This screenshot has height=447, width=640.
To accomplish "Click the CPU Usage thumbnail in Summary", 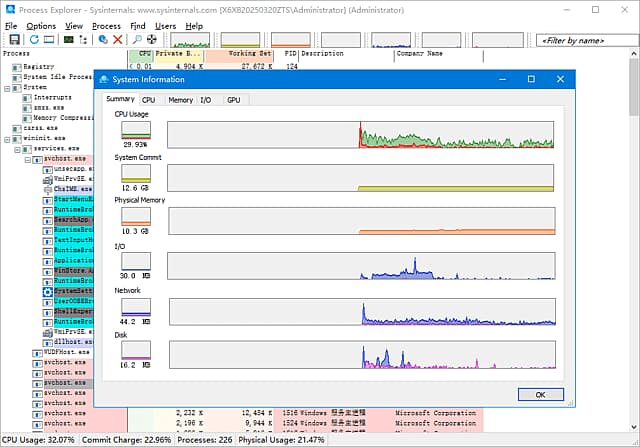I will click(x=135, y=132).
